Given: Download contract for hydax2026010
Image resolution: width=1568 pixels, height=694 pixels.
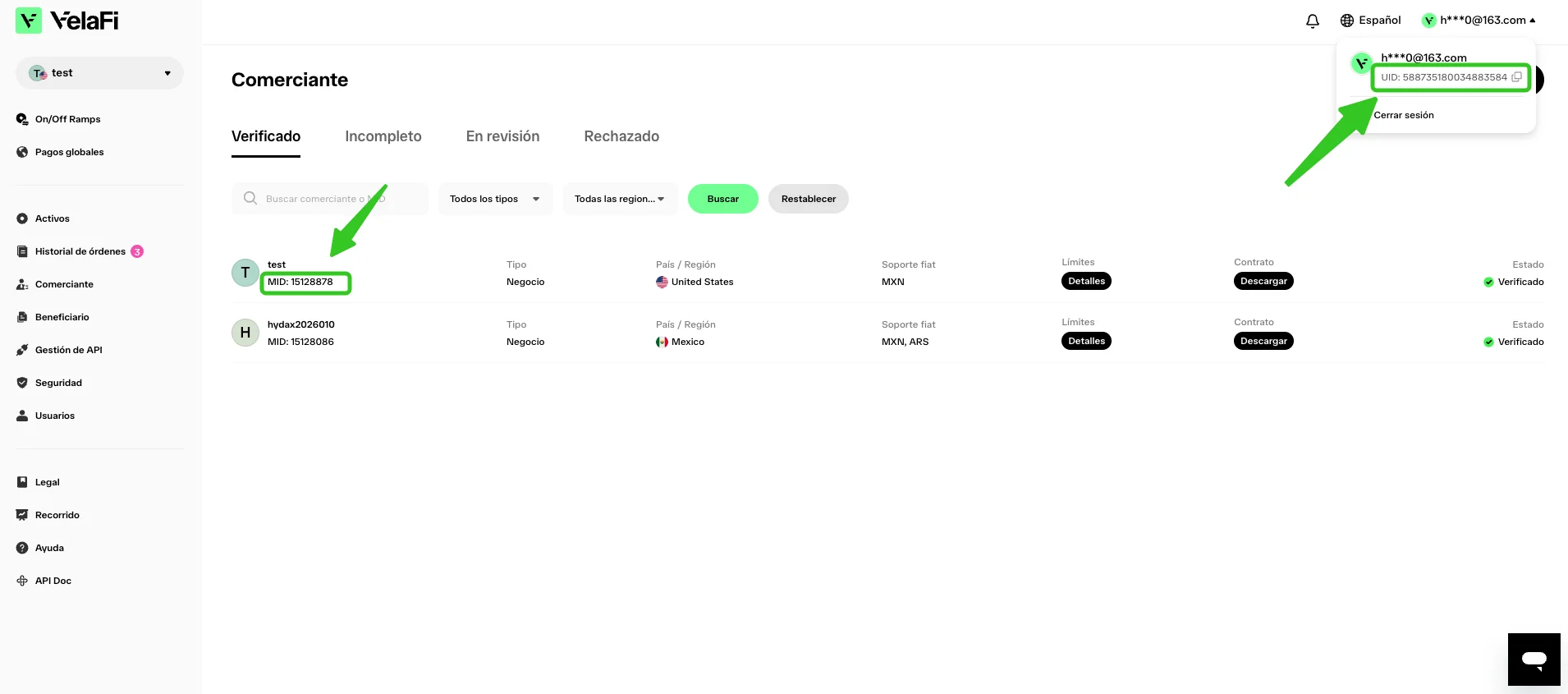Looking at the screenshot, I should click(x=1263, y=341).
